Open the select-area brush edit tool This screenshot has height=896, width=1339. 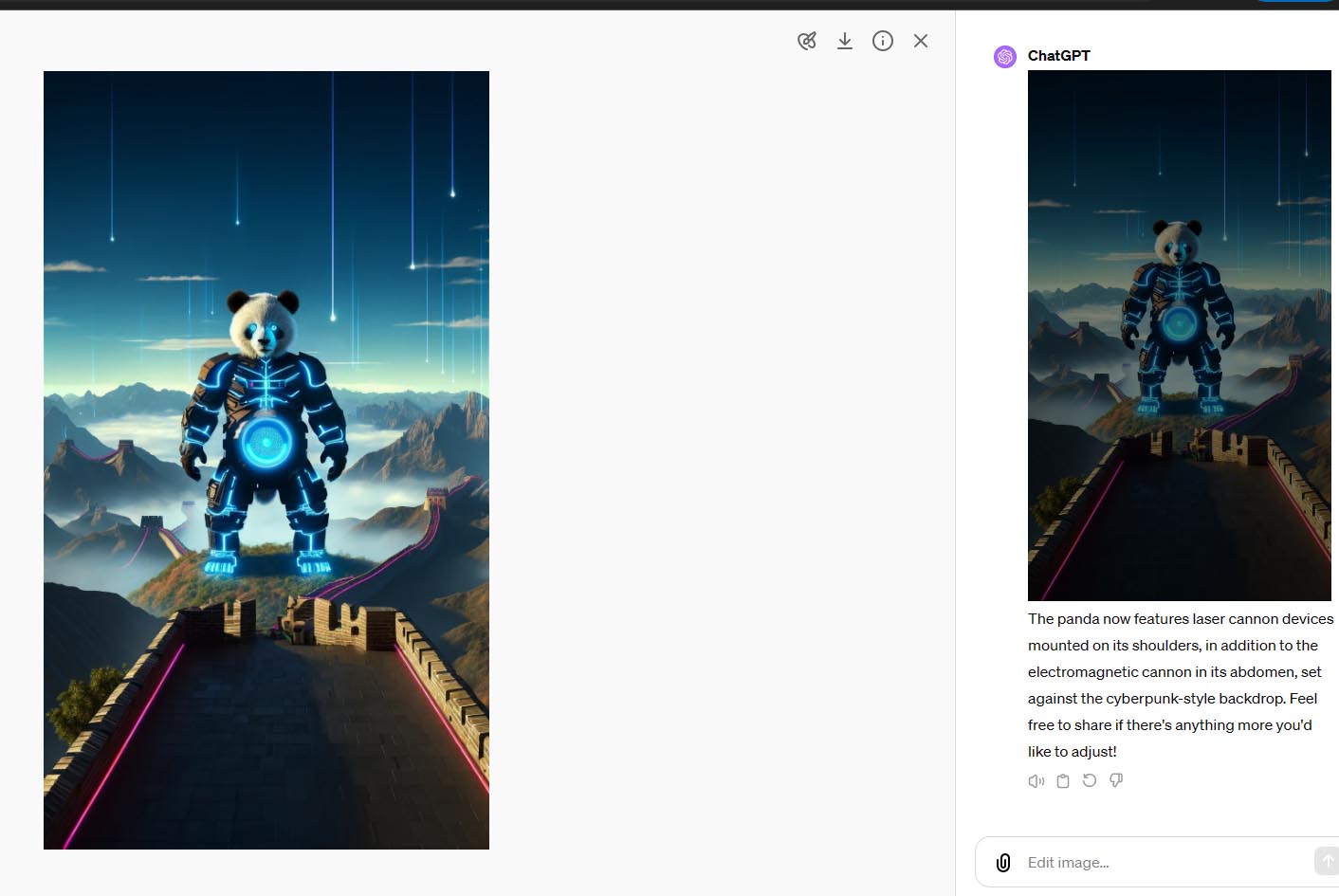807,41
